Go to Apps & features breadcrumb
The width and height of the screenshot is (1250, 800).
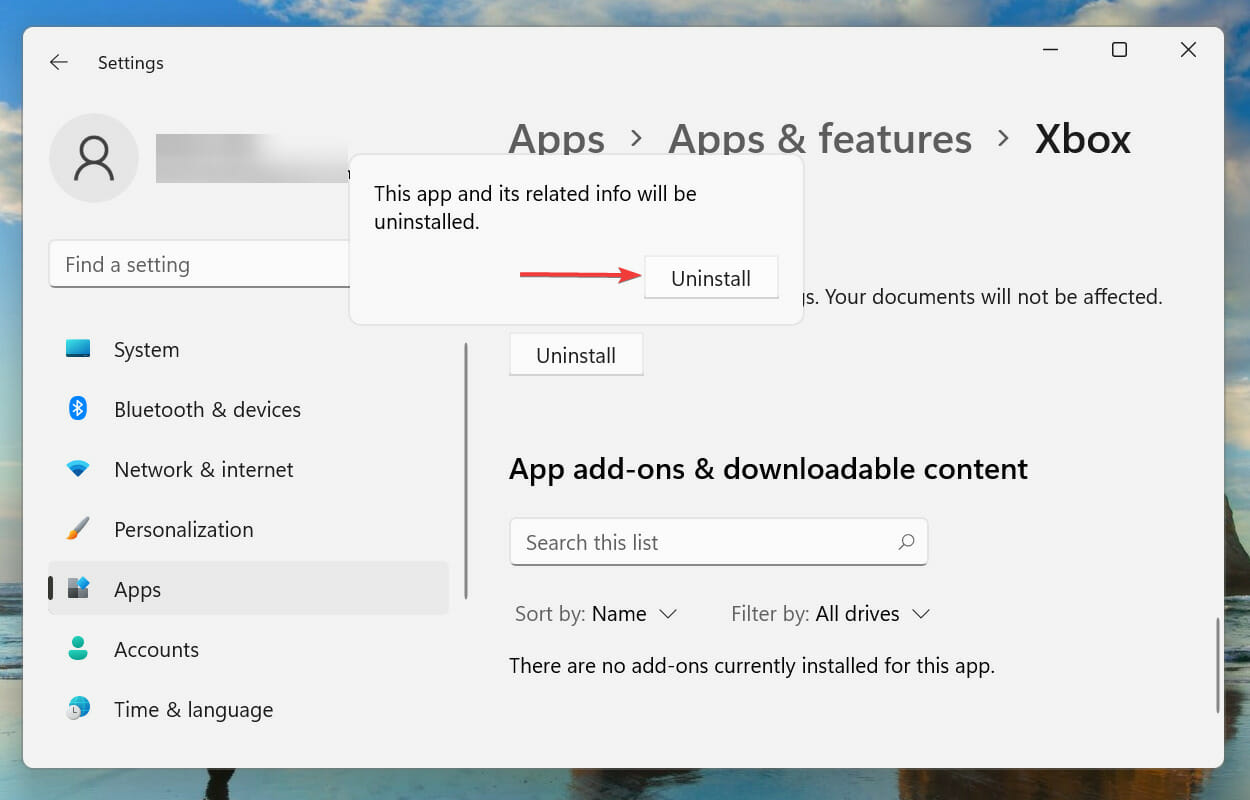point(819,139)
